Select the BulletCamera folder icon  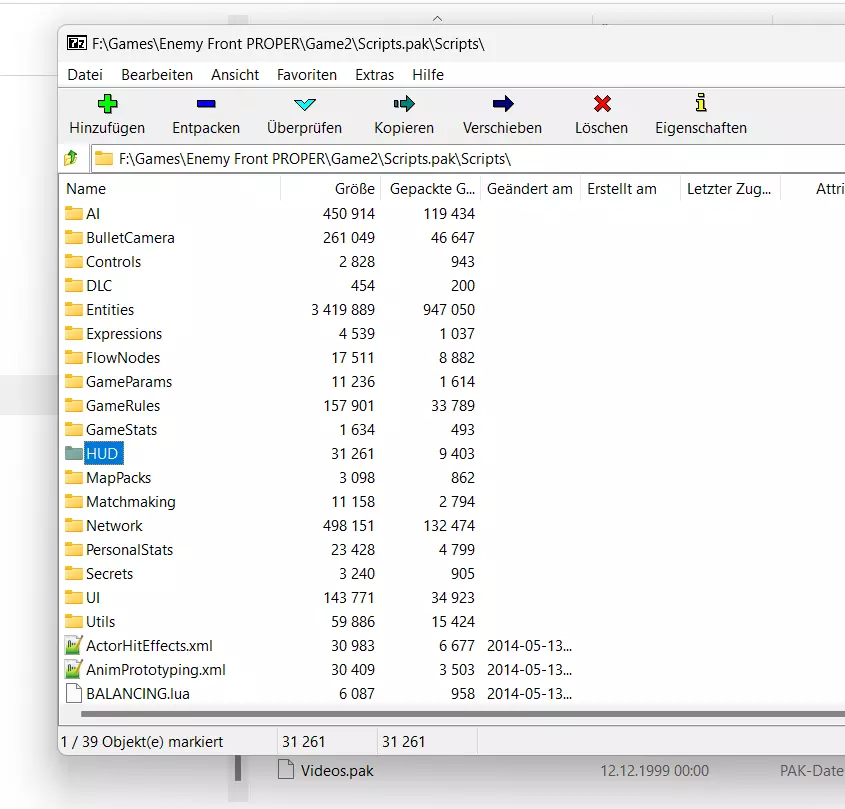(74, 237)
